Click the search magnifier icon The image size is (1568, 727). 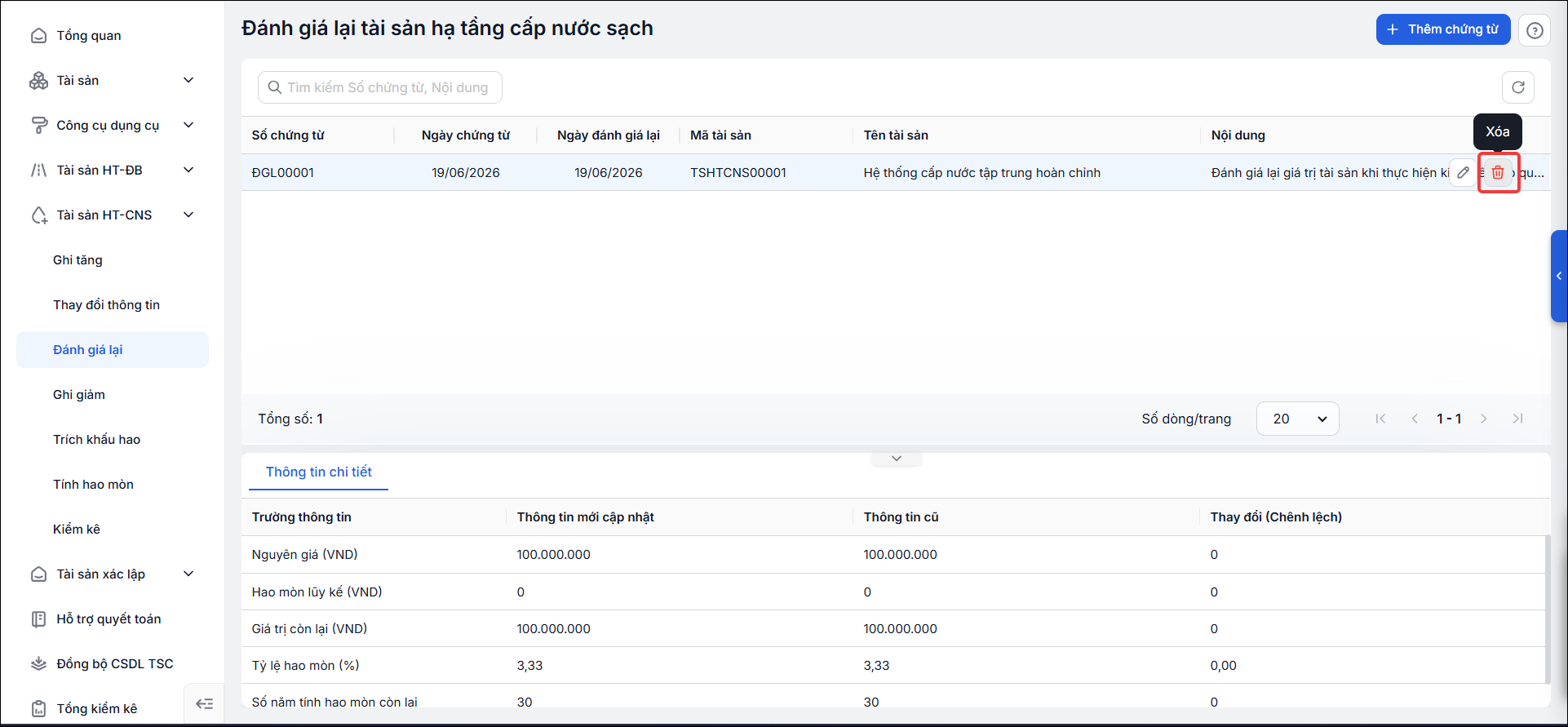(x=275, y=87)
